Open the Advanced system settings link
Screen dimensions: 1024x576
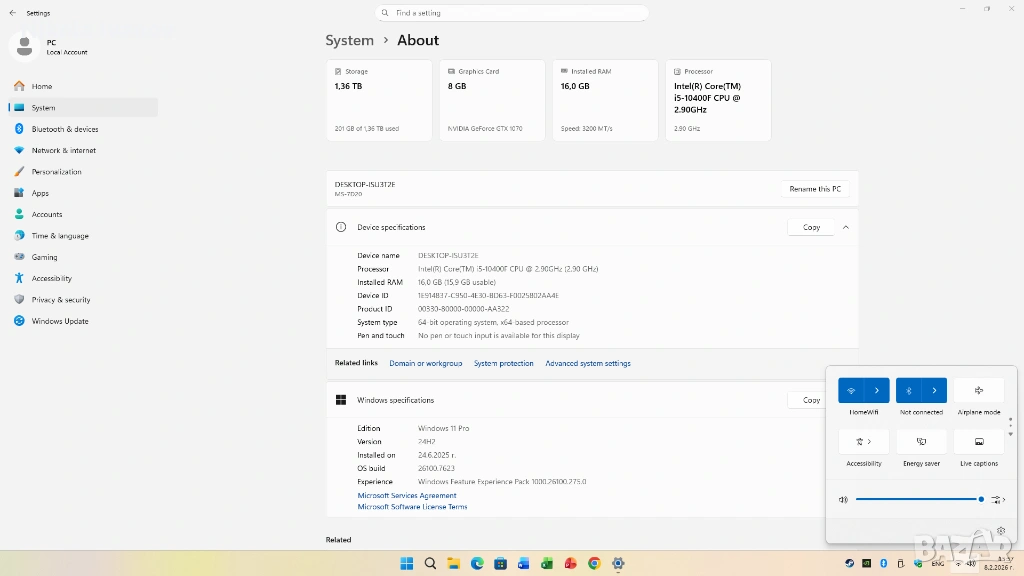(x=587, y=363)
